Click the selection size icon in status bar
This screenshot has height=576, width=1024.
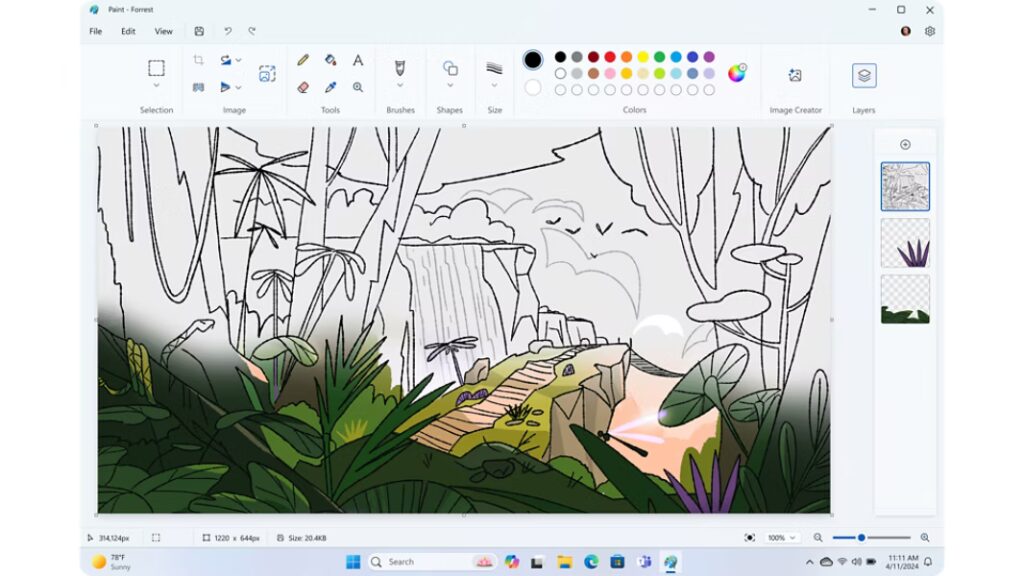click(x=155, y=537)
